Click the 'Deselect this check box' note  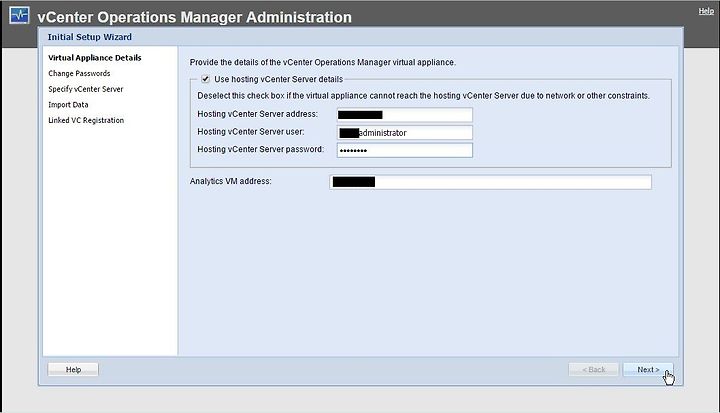pos(423,96)
